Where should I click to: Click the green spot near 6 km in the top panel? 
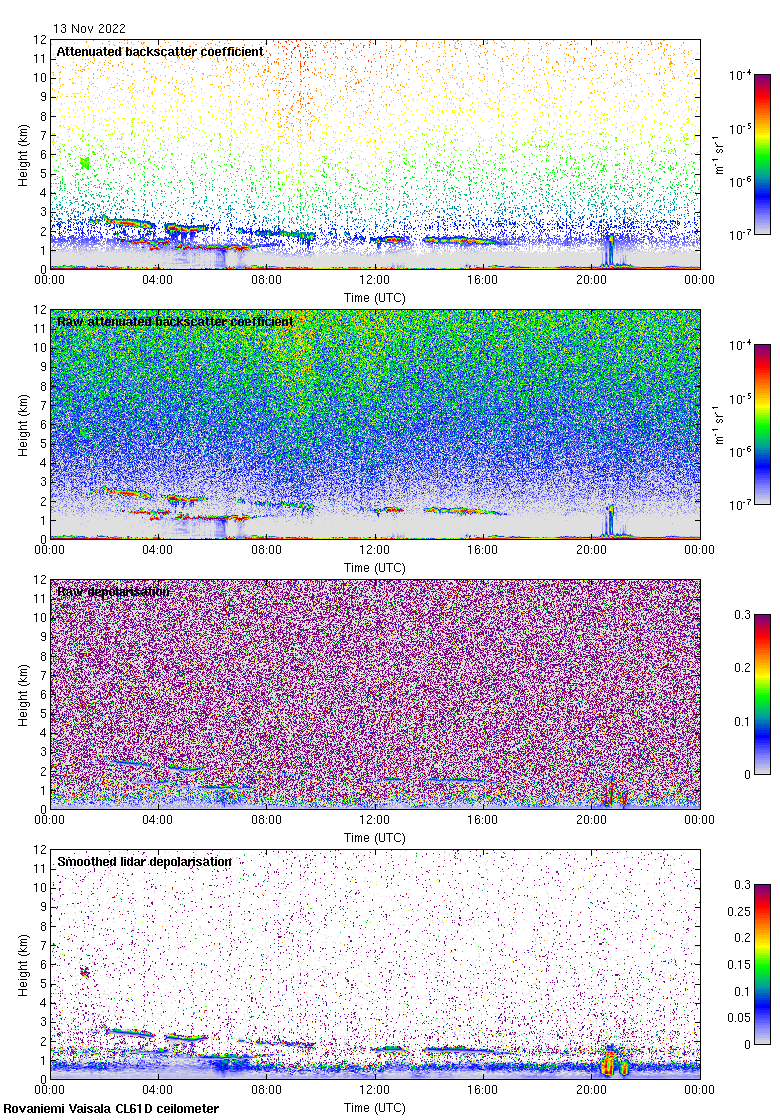[85, 164]
